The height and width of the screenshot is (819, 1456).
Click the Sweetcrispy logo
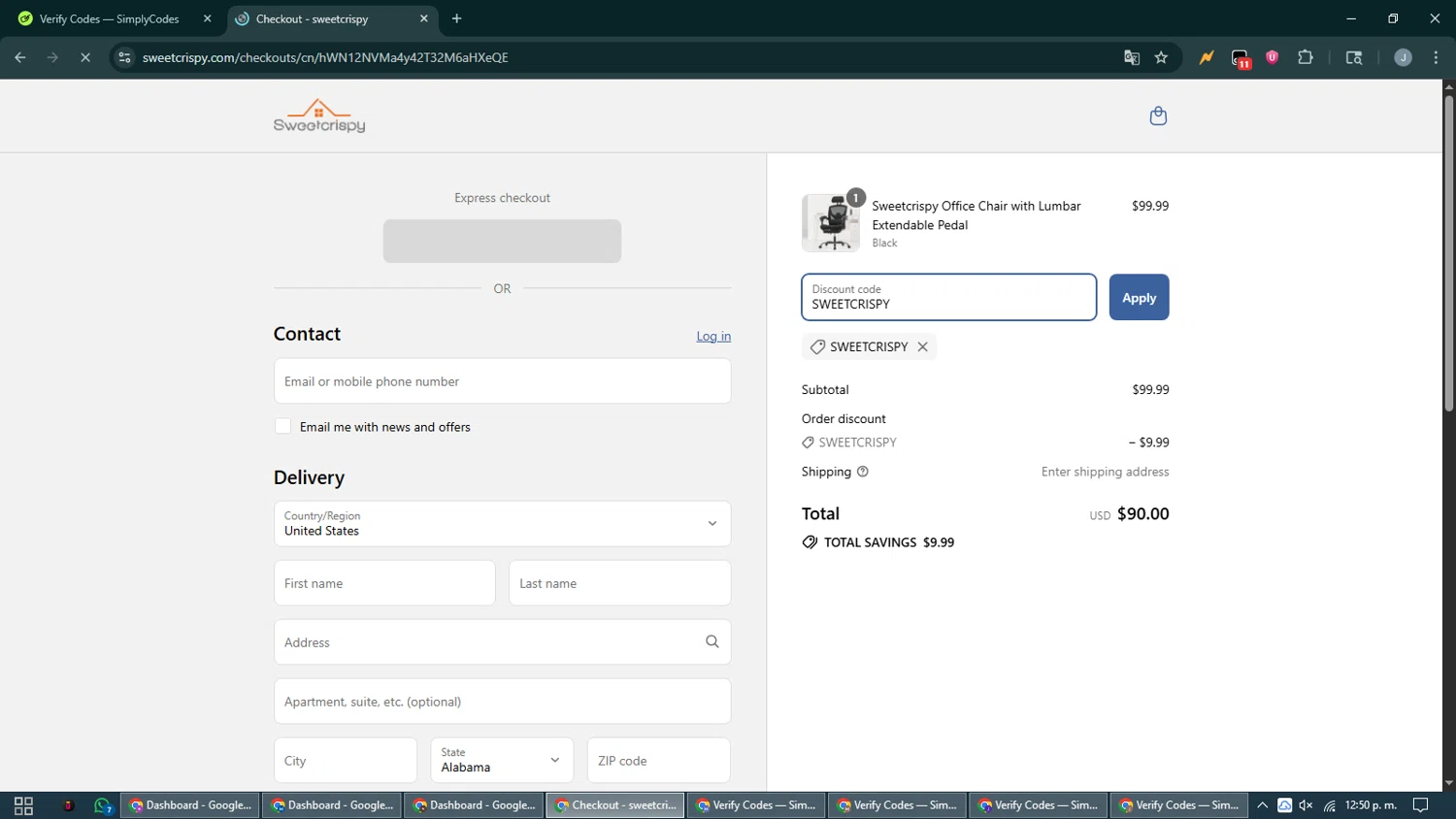(319, 115)
